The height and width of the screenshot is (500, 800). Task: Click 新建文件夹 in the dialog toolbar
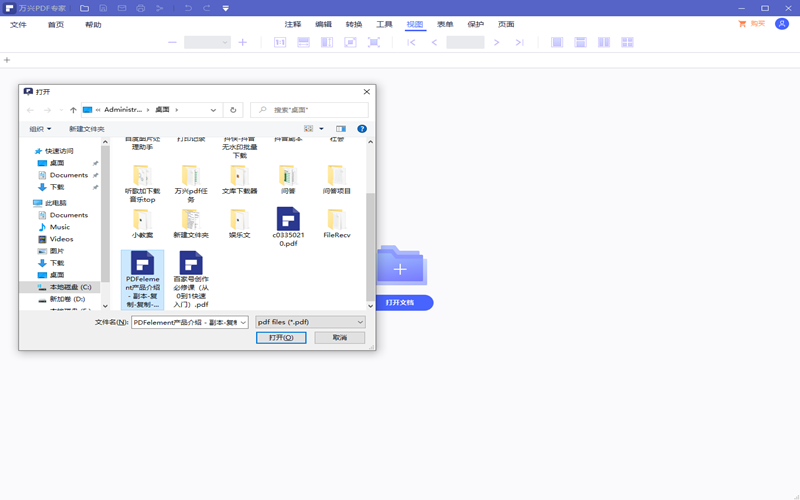pos(86,129)
